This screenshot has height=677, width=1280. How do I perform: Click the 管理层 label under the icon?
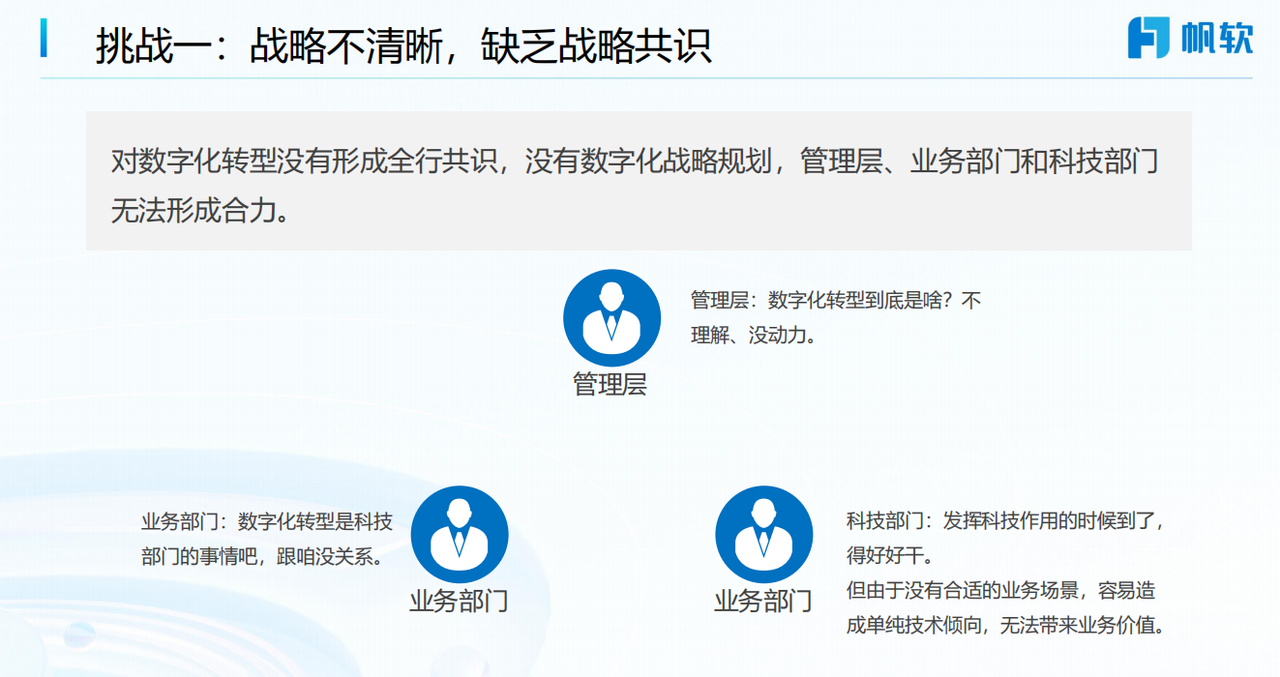(610, 385)
